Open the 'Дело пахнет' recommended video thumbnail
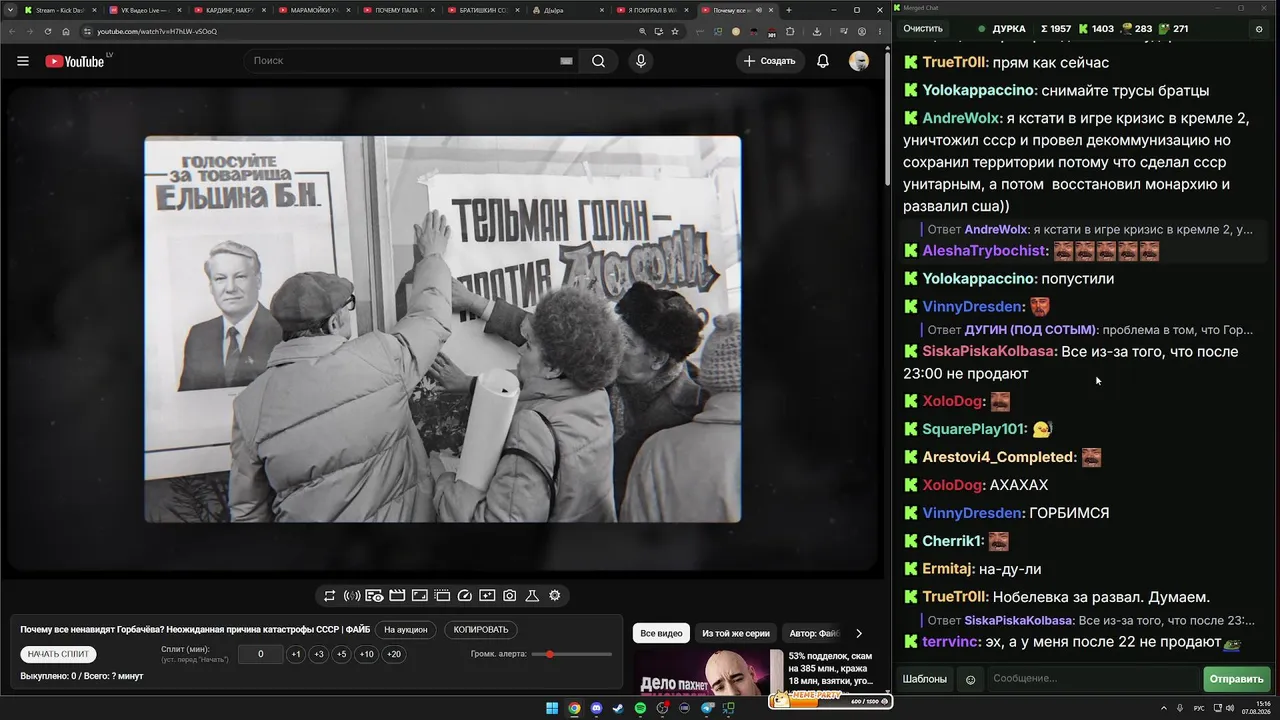The image size is (1280, 720). pos(708,672)
